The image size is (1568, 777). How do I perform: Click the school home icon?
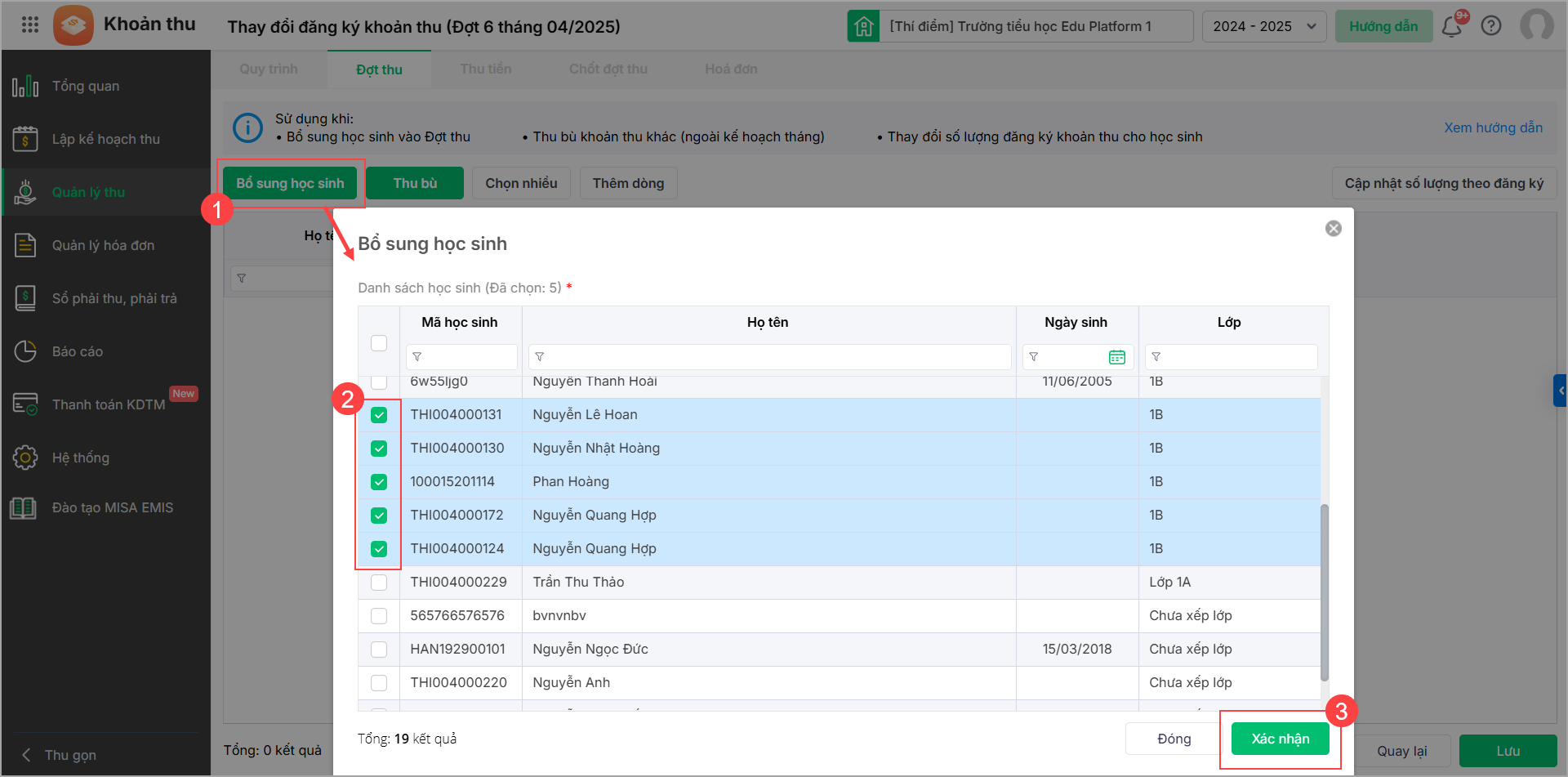pyautogui.click(x=863, y=26)
